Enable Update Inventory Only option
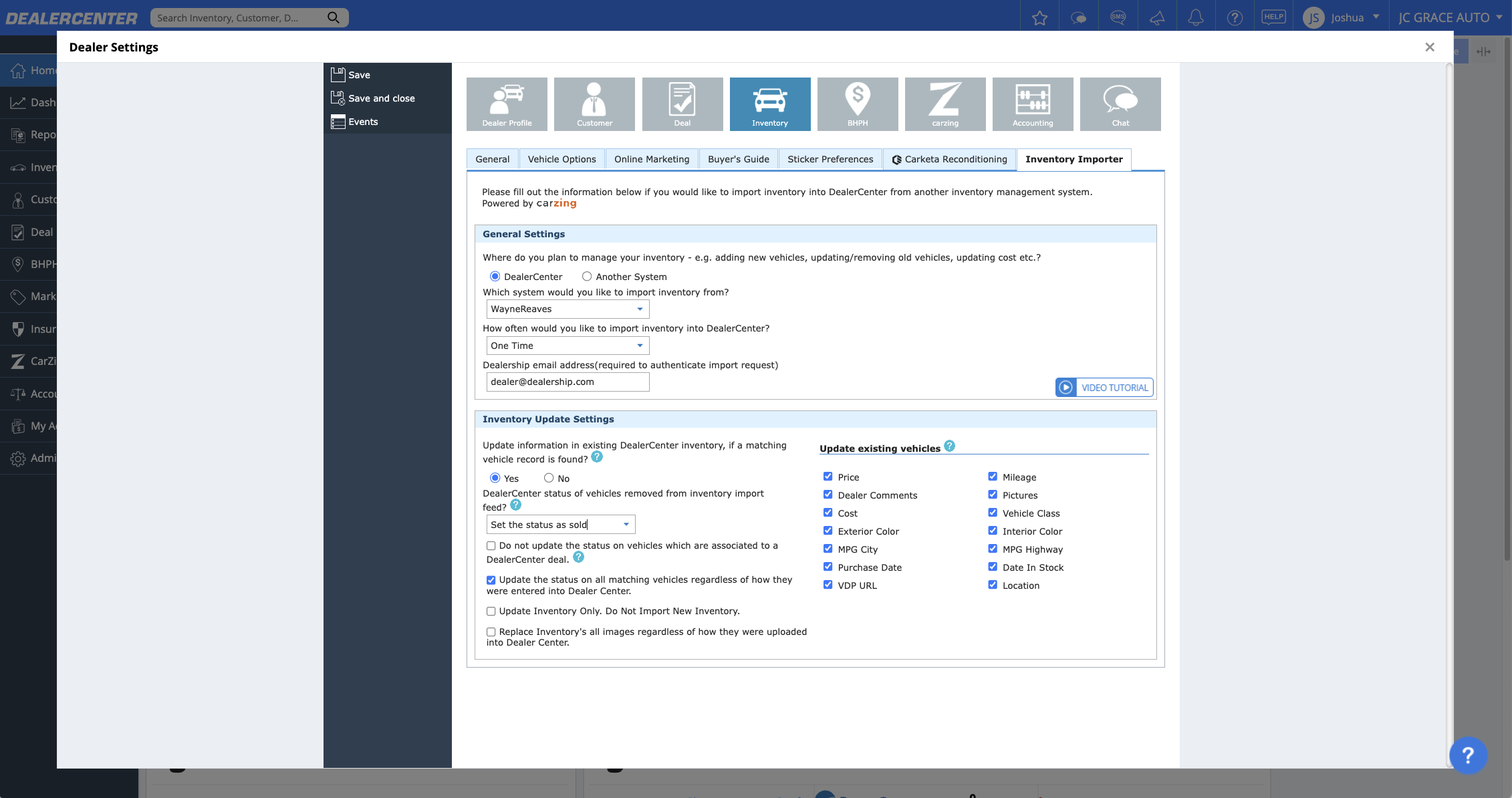The image size is (1512, 798). [x=491, y=611]
